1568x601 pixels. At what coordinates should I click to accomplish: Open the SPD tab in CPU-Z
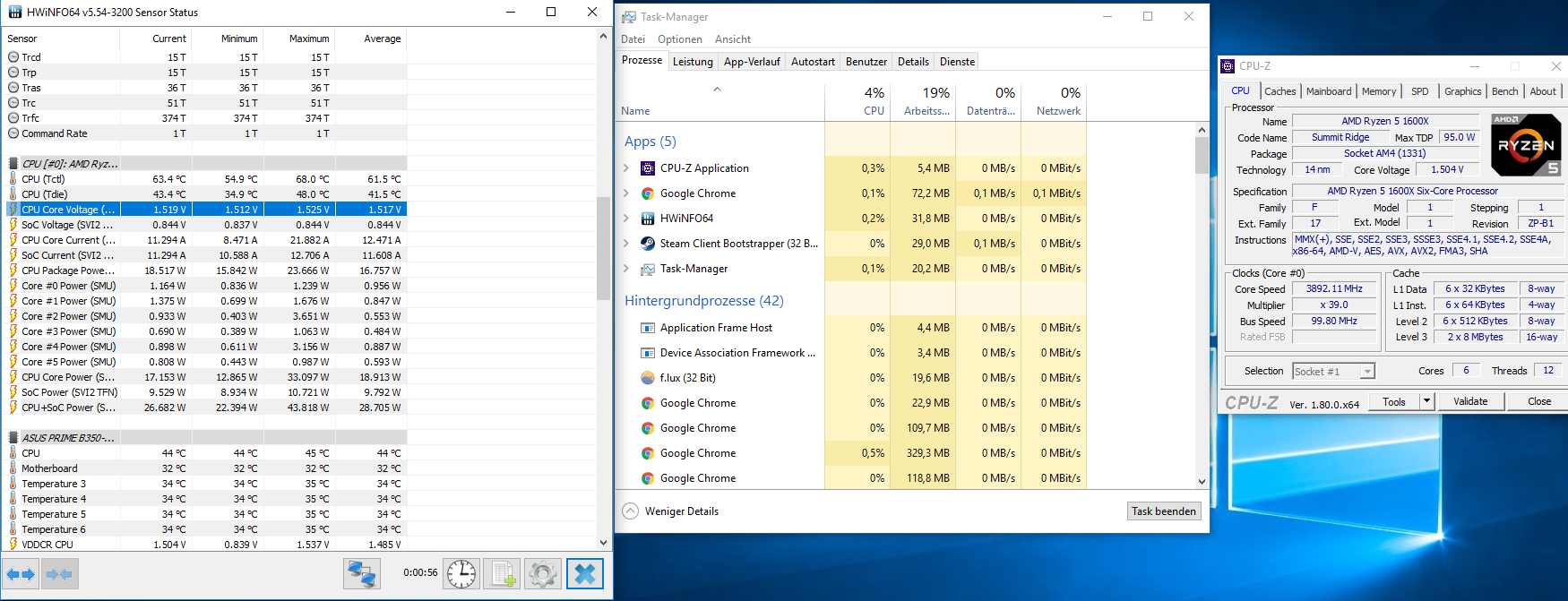click(x=1420, y=91)
